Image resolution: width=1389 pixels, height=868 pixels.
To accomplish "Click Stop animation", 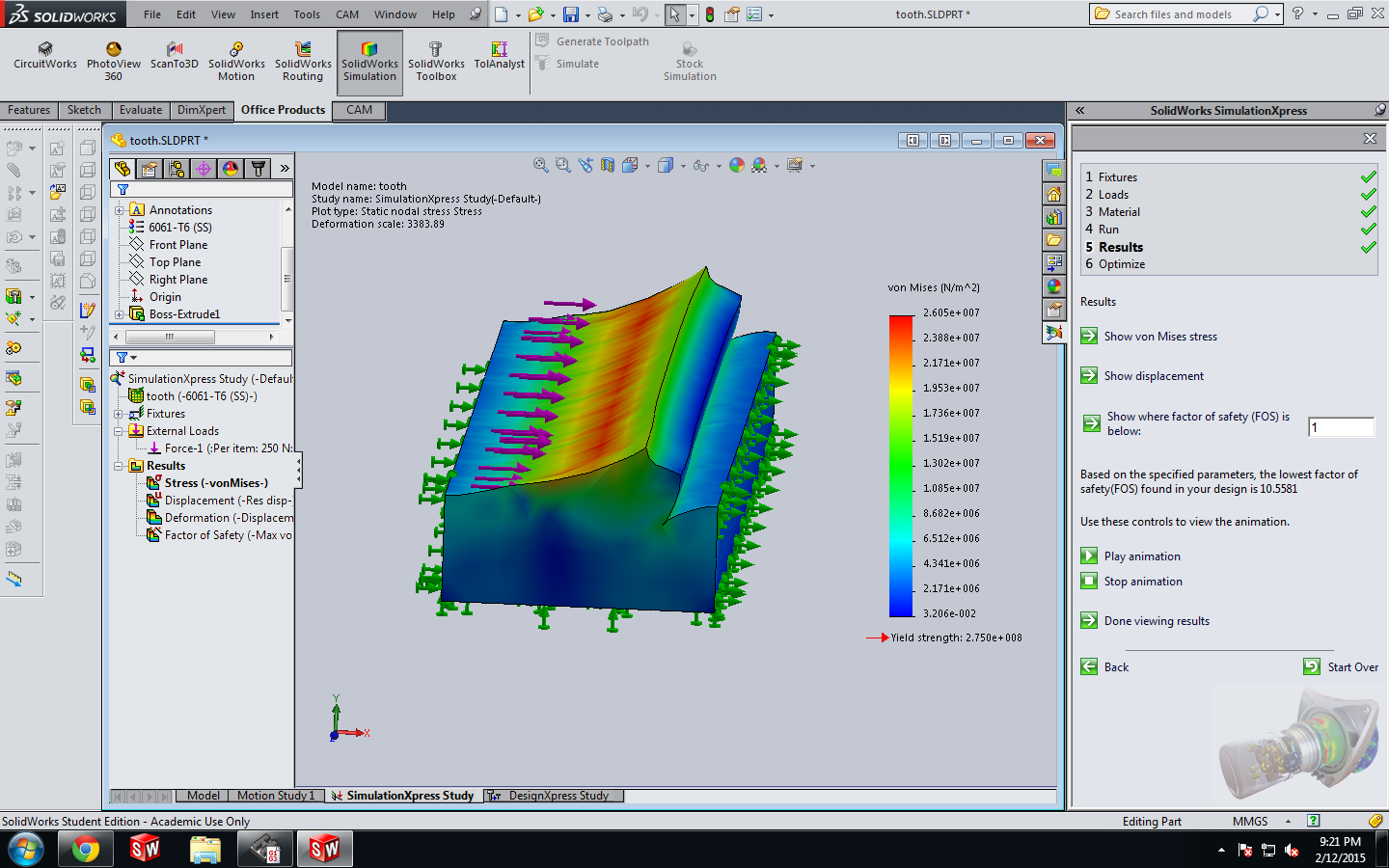I will click(x=1132, y=582).
